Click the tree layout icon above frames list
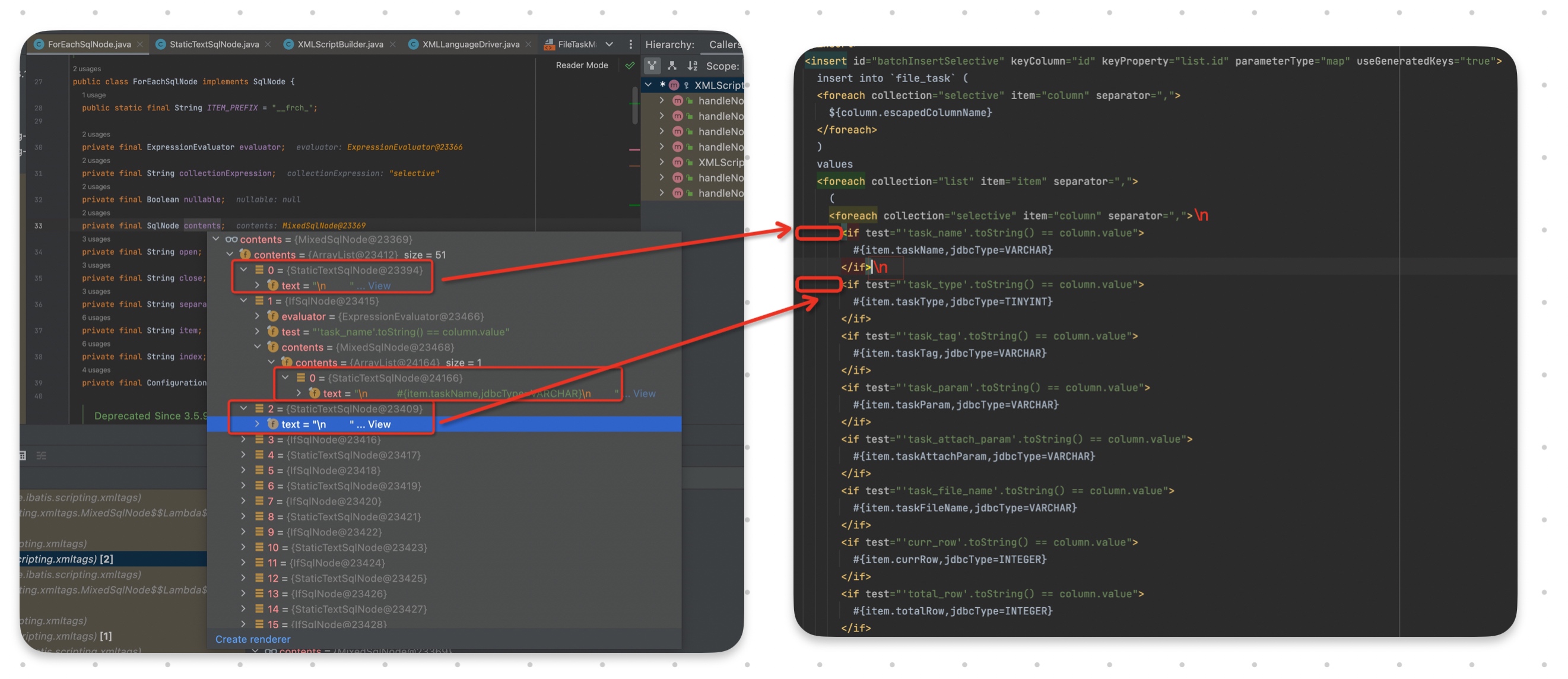Viewport: 1568px width, 679px height. click(x=42, y=455)
